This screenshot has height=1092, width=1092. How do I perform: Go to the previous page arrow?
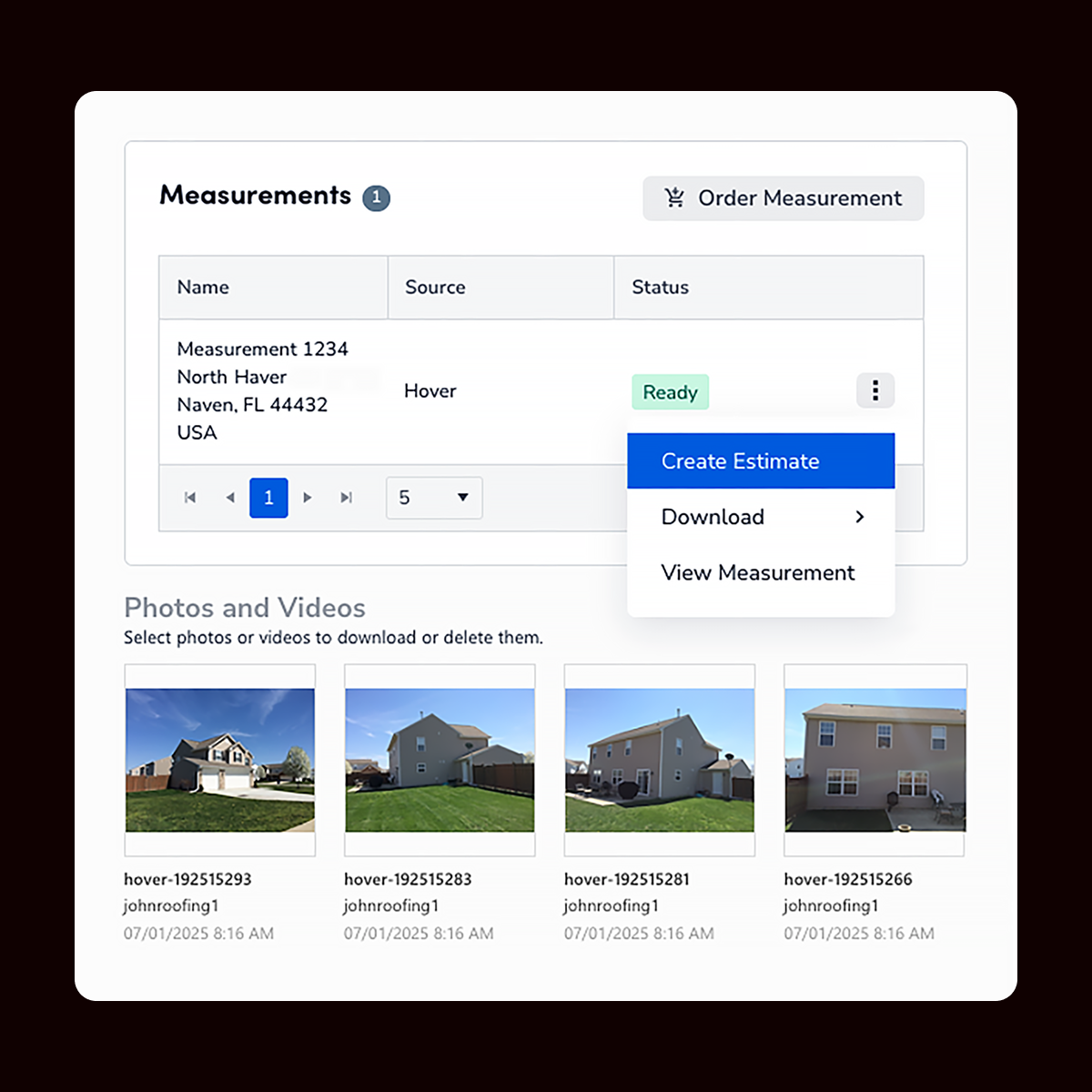[230, 498]
